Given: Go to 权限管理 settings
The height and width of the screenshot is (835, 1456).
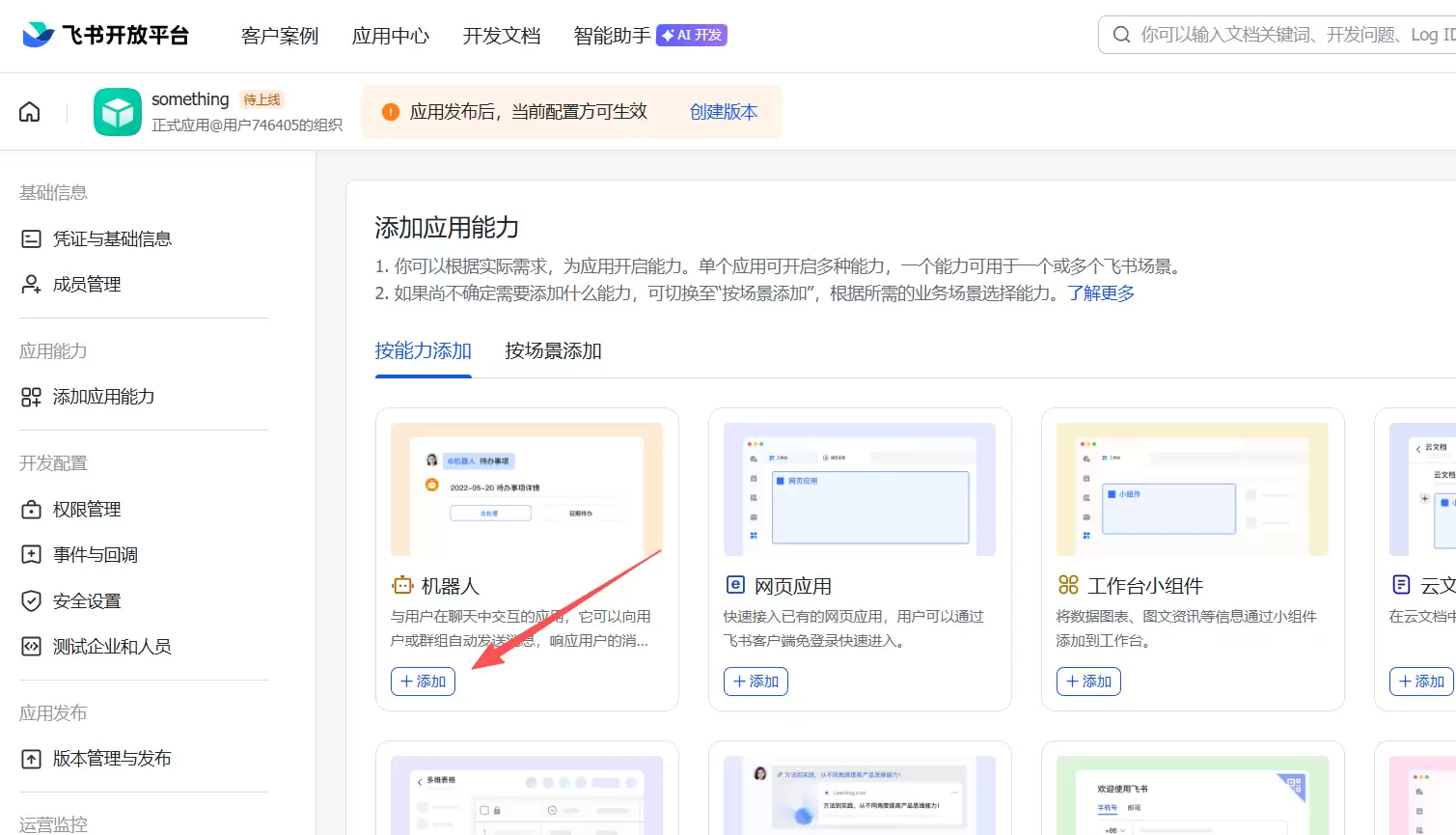Looking at the screenshot, I should click(86, 509).
